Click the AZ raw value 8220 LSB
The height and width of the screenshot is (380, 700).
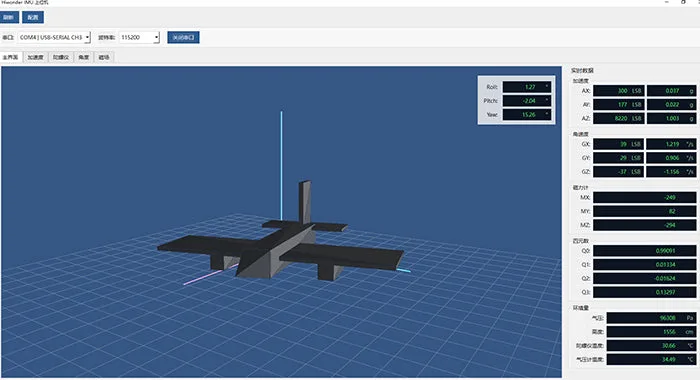(x=618, y=118)
